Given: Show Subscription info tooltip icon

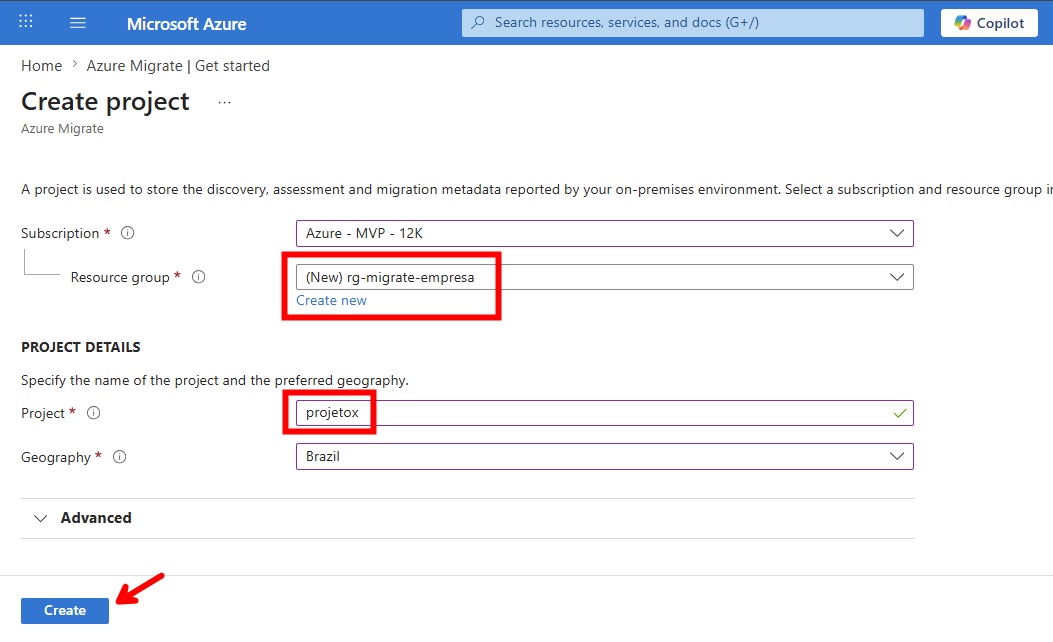Looking at the screenshot, I should tap(128, 233).
